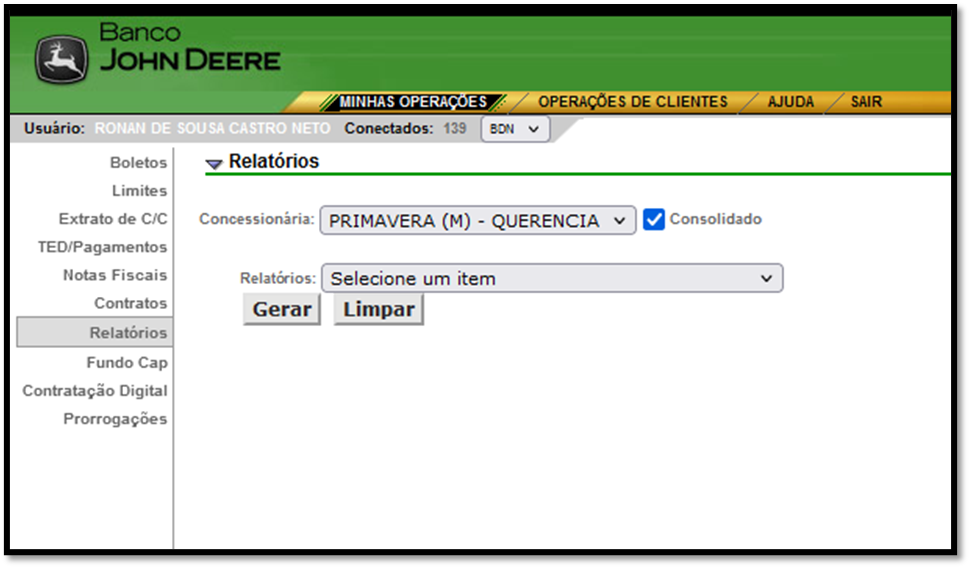
Task: Collapse the Relatórios section triangle
Action: coord(214,164)
